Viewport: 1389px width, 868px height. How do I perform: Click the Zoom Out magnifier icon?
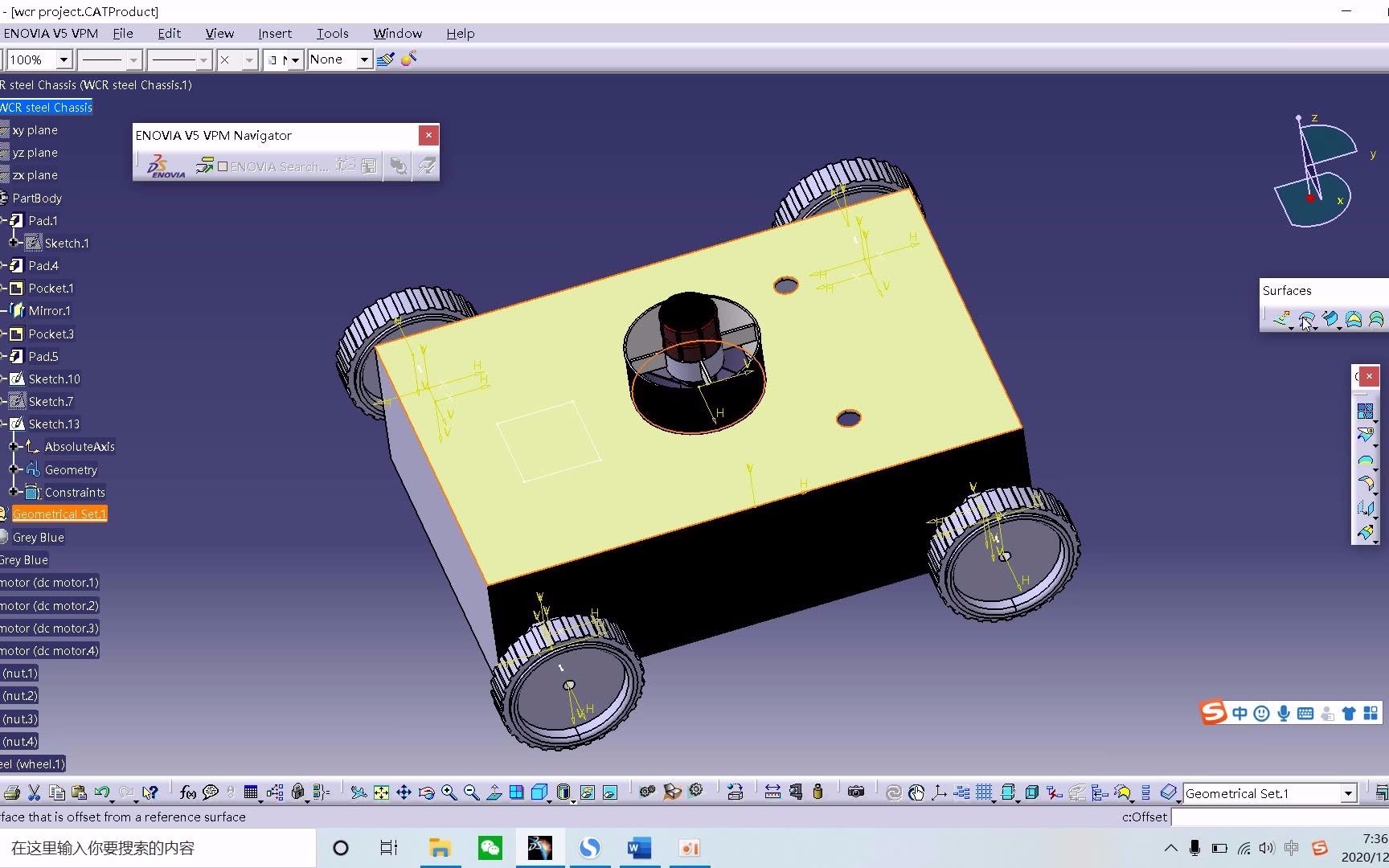pyautogui.click(x=471, y=792)
